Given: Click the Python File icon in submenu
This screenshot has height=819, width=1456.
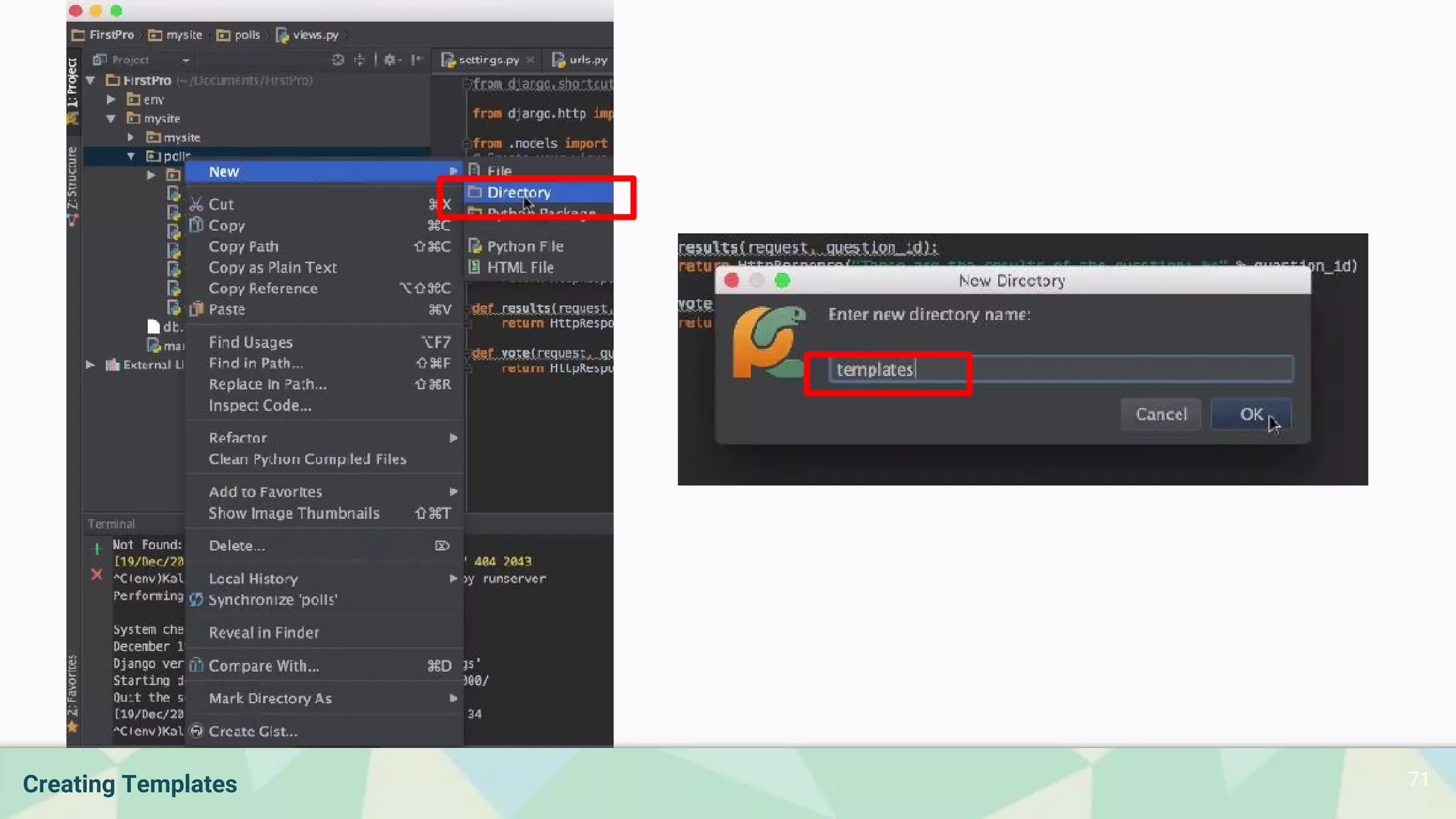Looking at the screenshot, I should [x=475, y=246].
